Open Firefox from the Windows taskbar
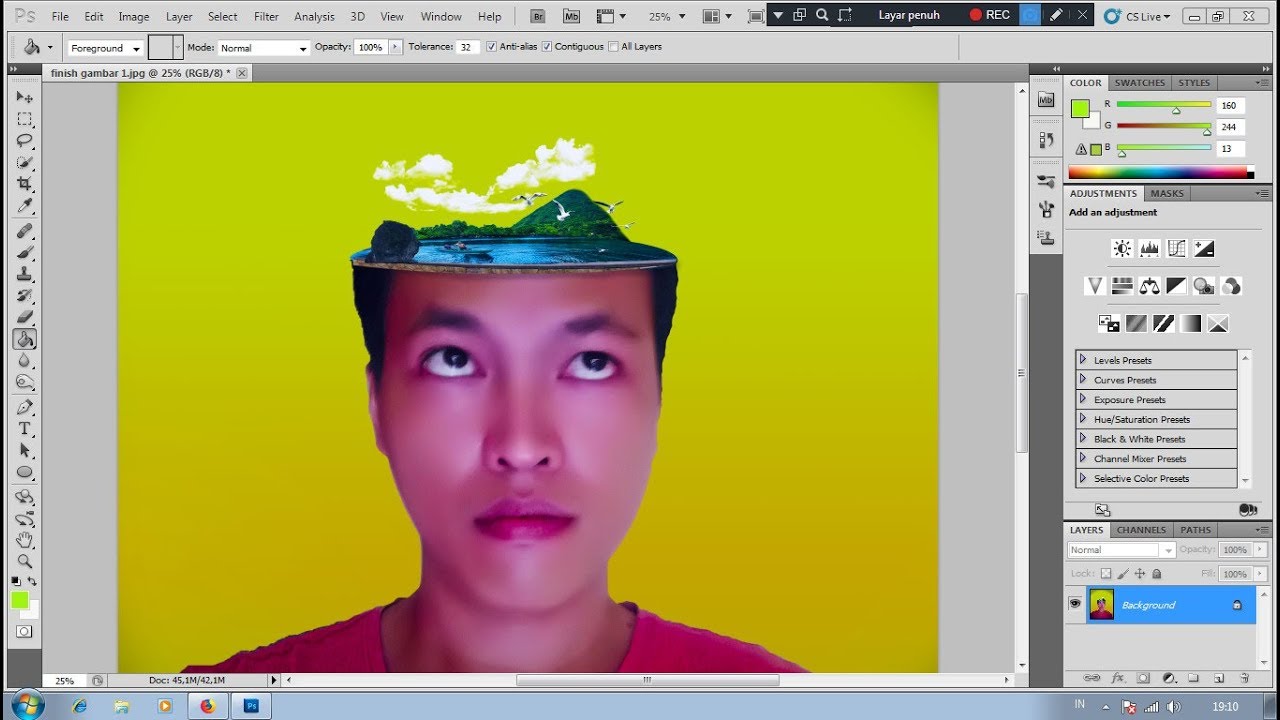The width and height of the screenshot is (1280, 720). 208,705
